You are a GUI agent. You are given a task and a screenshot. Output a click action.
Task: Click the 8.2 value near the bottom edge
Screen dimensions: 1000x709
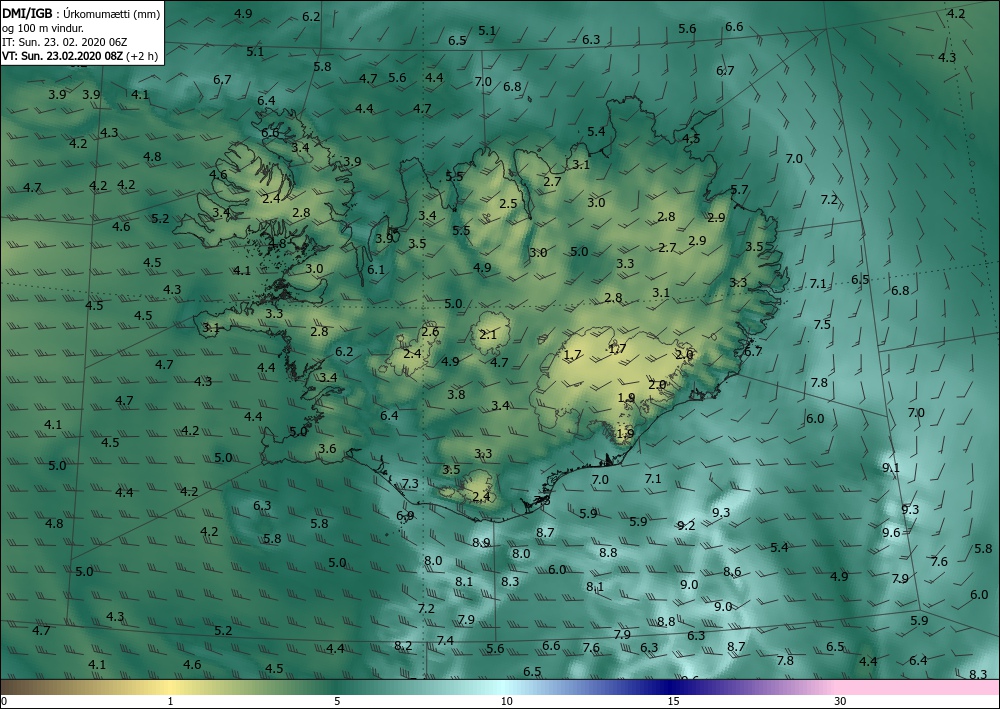[403, 646]
